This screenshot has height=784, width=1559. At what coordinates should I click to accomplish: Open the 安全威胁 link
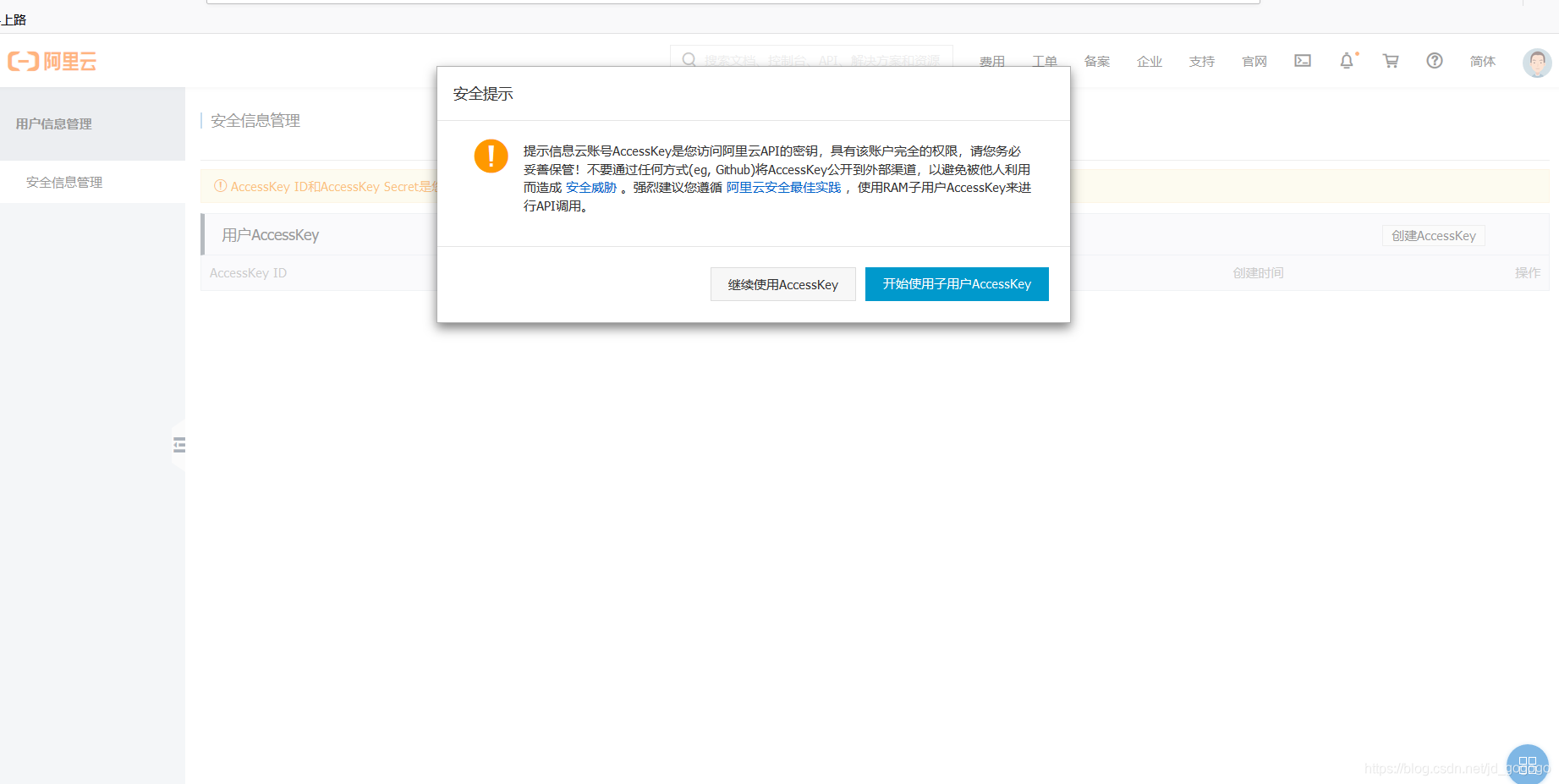tap(591, 188)
